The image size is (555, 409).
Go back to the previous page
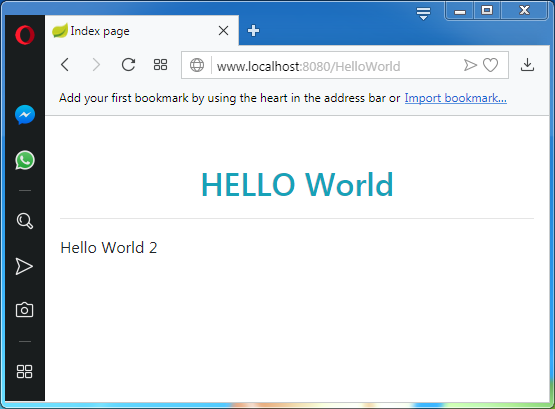point(64,65)
